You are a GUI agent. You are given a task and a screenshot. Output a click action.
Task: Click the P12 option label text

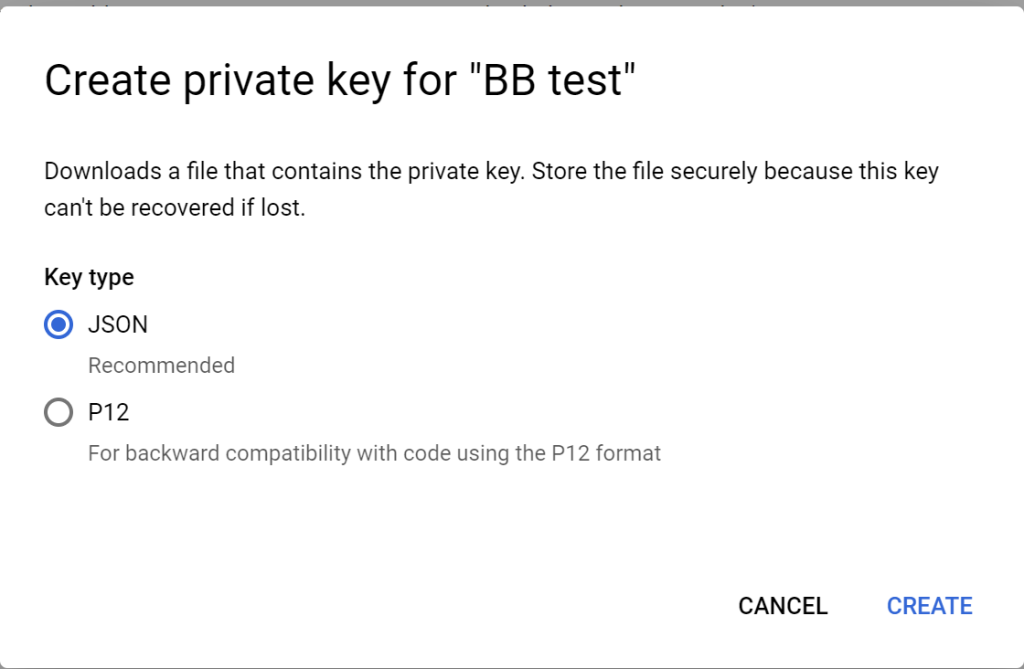pos(109,412)
